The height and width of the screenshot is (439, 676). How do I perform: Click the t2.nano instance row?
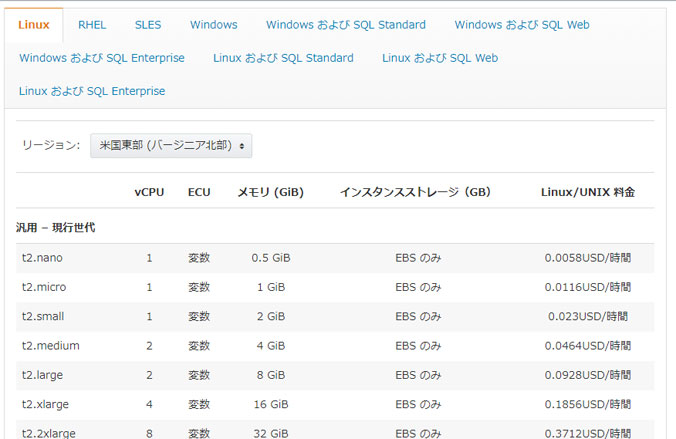[335, 258]
